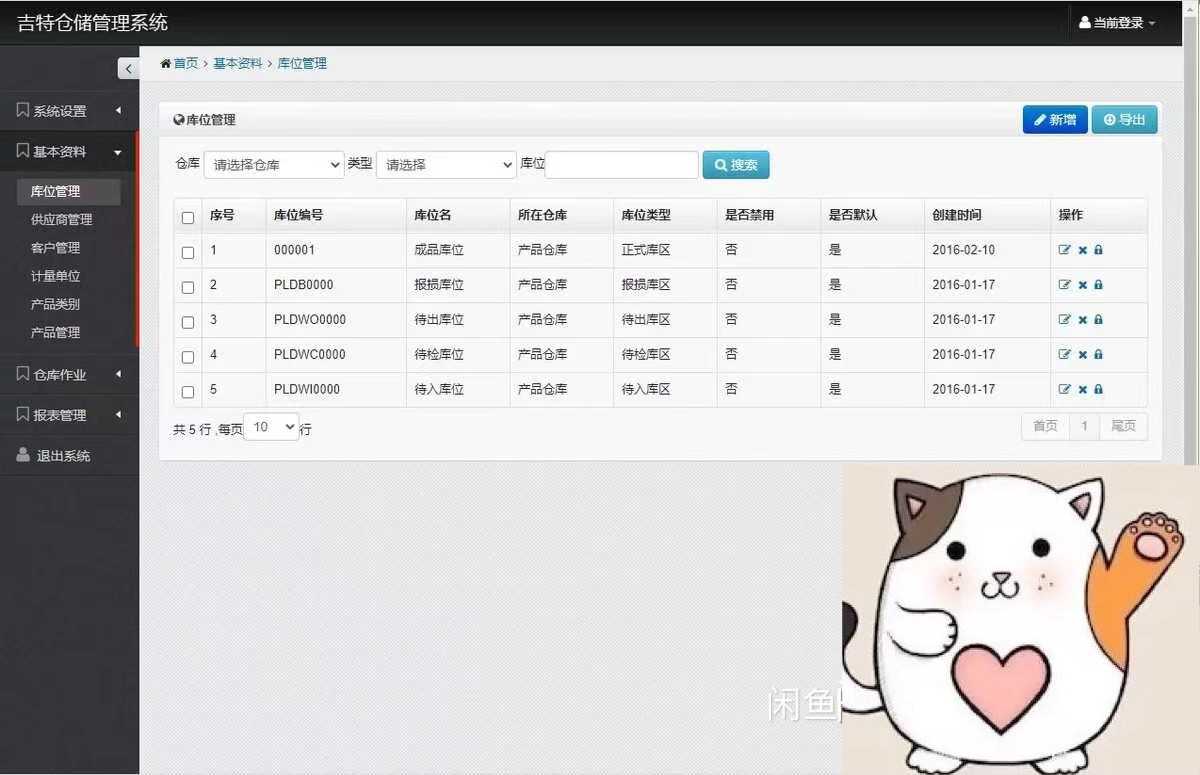Focus the 库位 search input field

622,165
